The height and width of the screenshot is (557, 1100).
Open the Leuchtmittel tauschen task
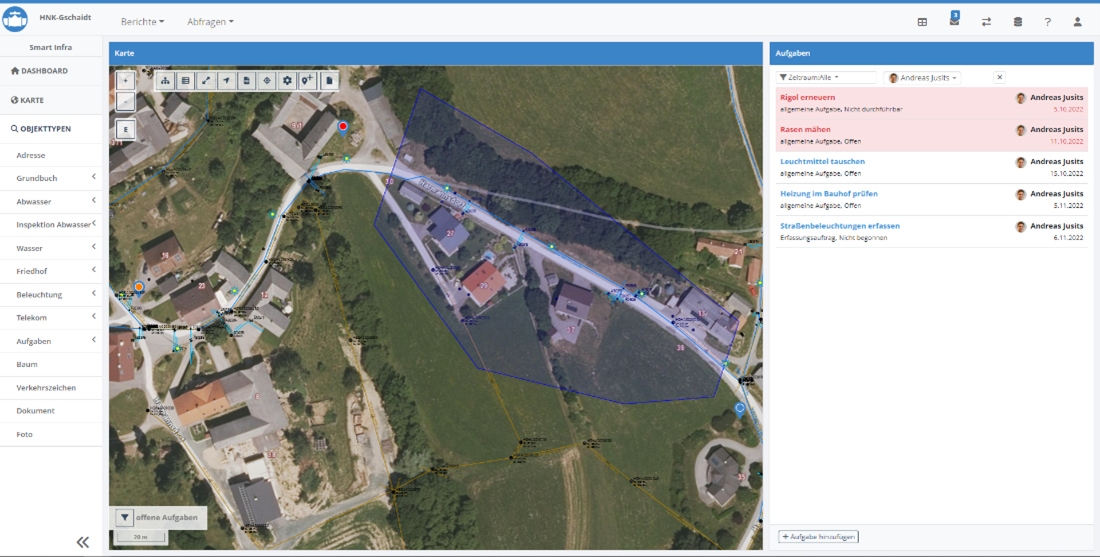click(x=822, y=161)
